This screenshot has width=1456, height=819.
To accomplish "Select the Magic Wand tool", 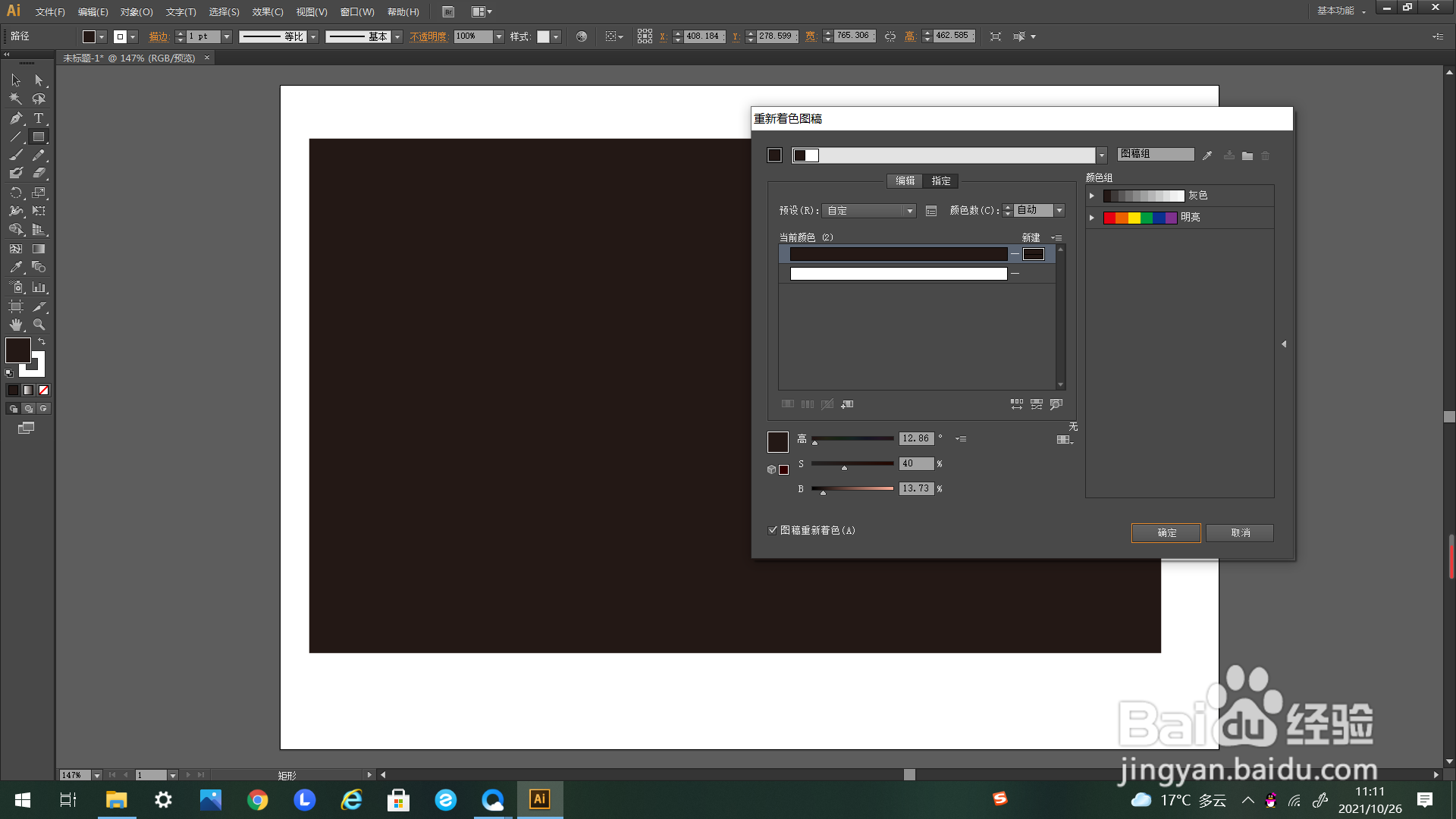I will pos(16,99).
